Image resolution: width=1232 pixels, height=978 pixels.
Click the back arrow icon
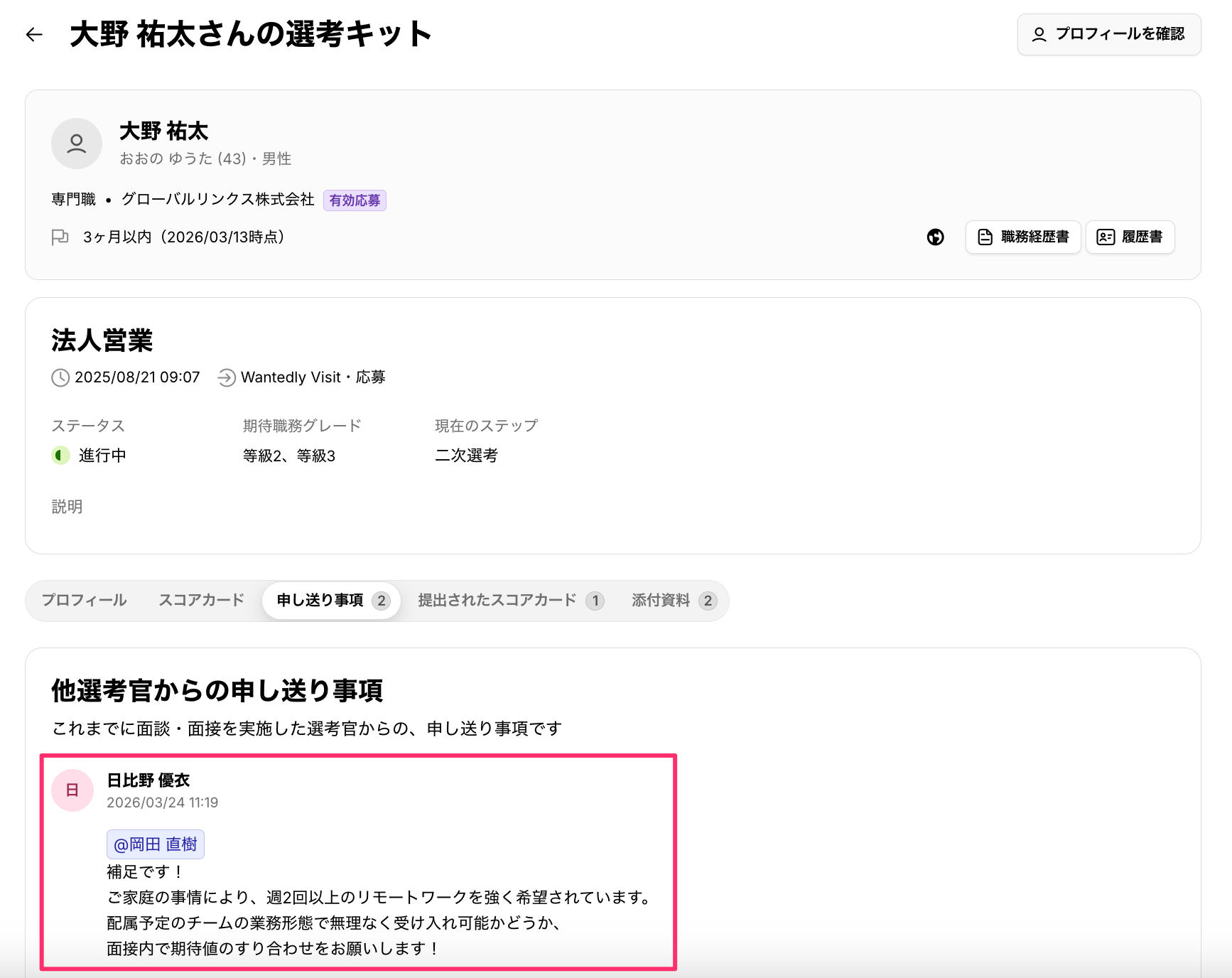click(x=34, y=34)
